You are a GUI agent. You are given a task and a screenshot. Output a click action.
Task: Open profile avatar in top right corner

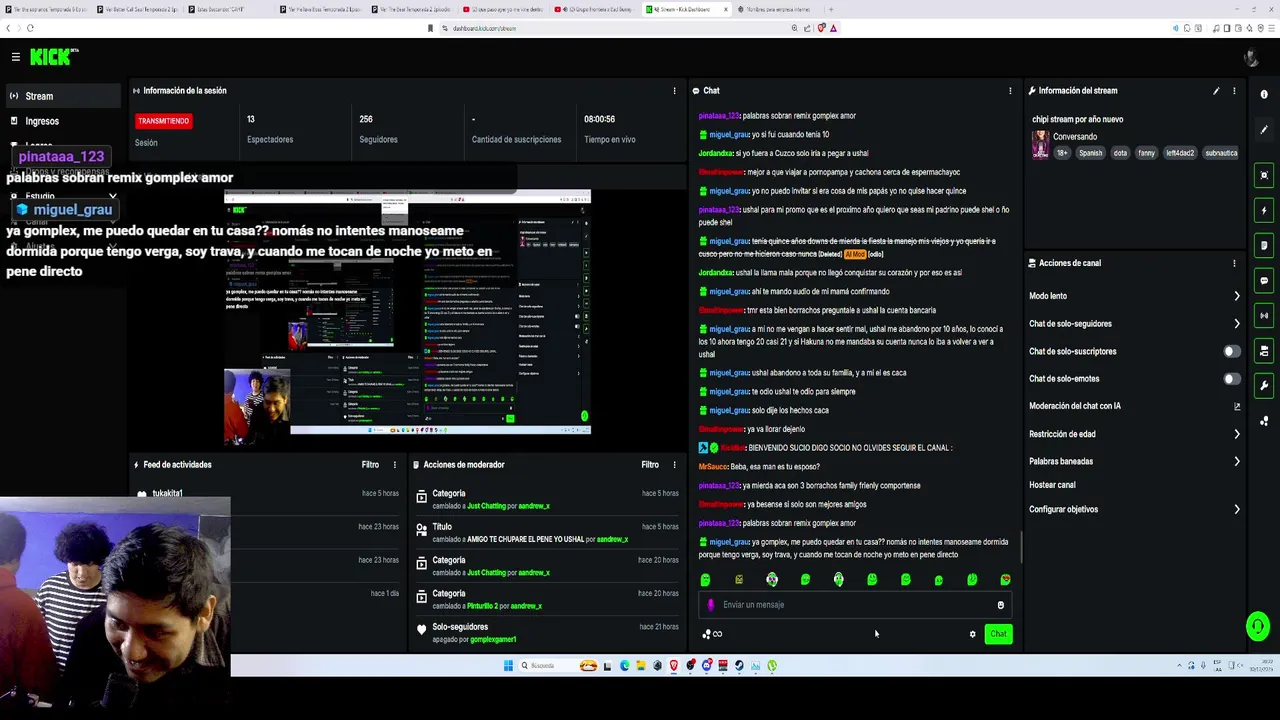(1250, 57)
